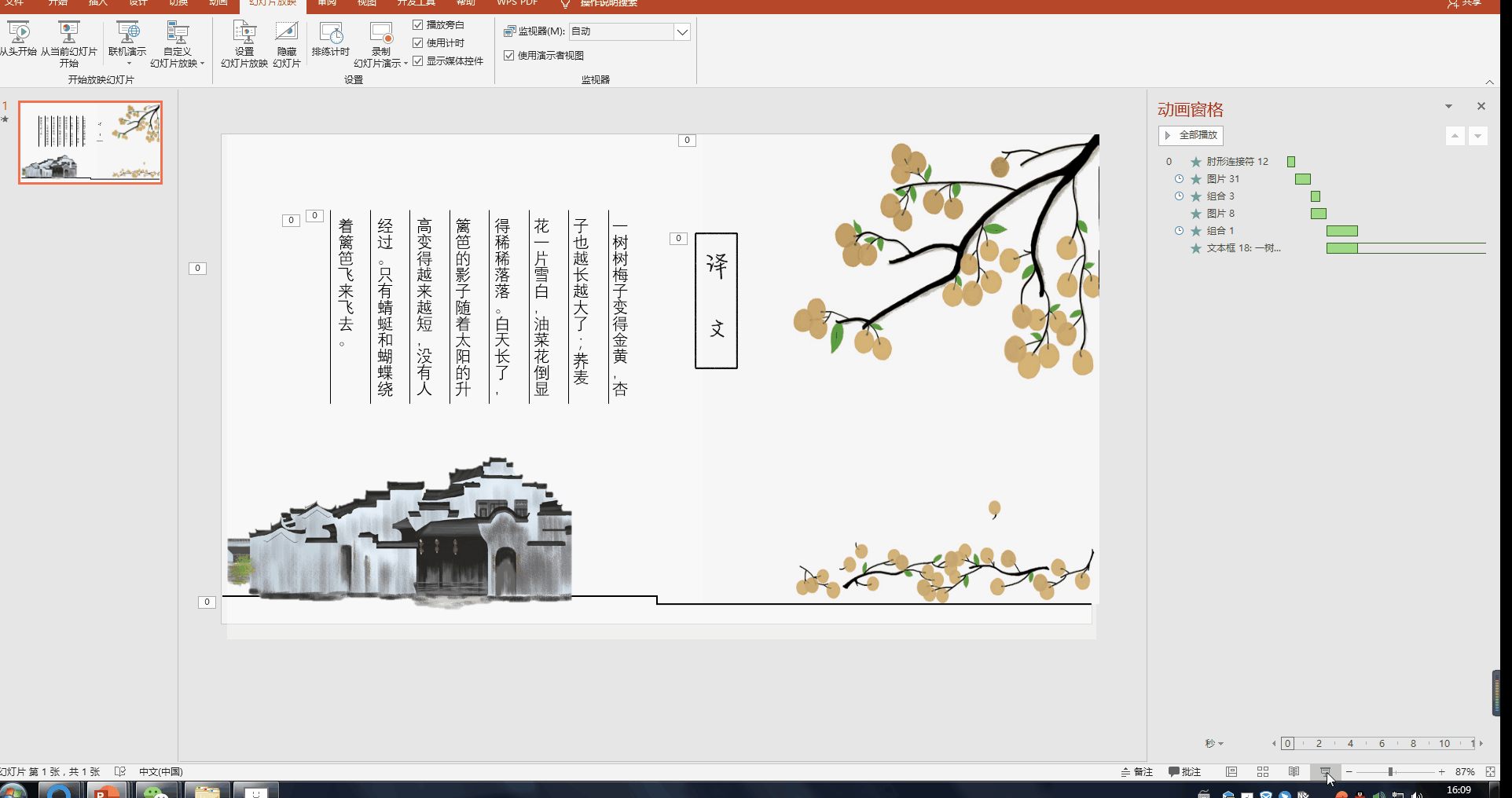Switch to Normal view in status bar
Viewport: 1512px width, 798px height.
point(1231,772)
